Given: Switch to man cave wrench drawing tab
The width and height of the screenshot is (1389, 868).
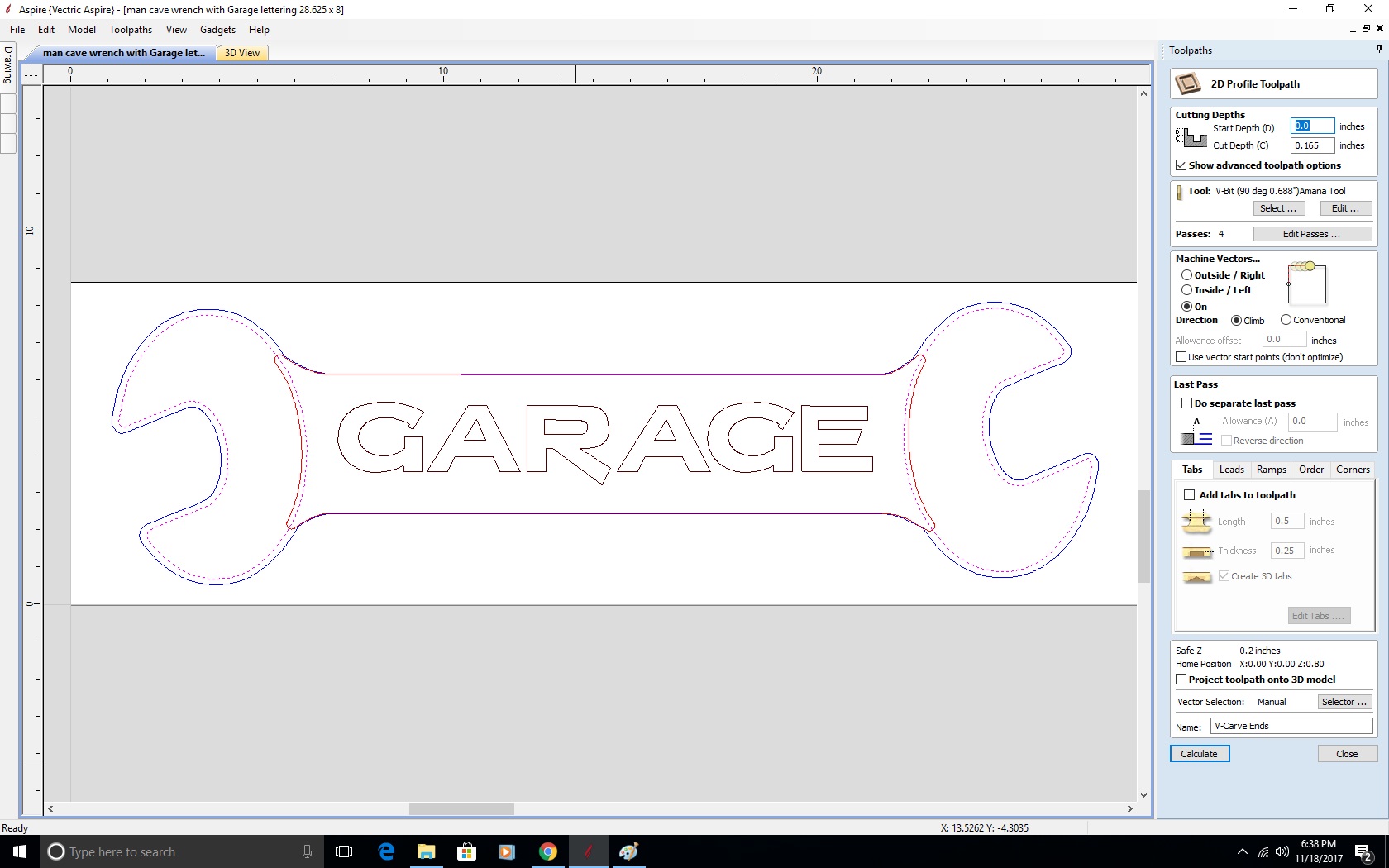Looking at the screenshot, I should click(x=123, y=53).
